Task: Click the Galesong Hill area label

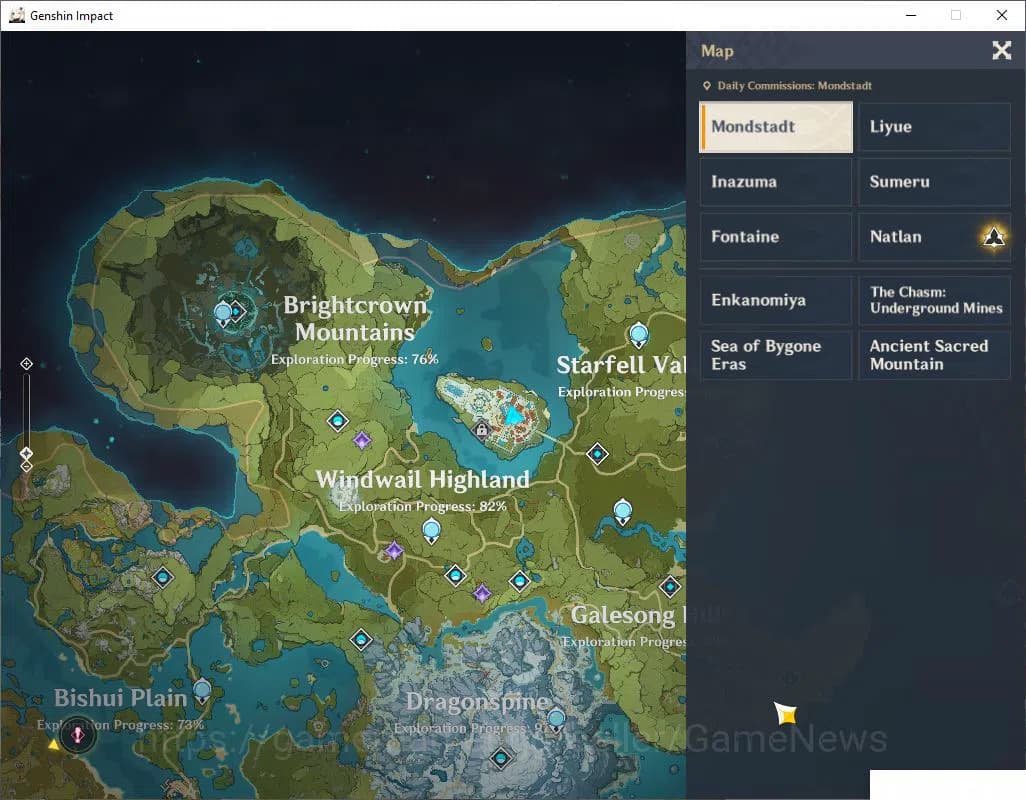Action: [x=628, y=615]
